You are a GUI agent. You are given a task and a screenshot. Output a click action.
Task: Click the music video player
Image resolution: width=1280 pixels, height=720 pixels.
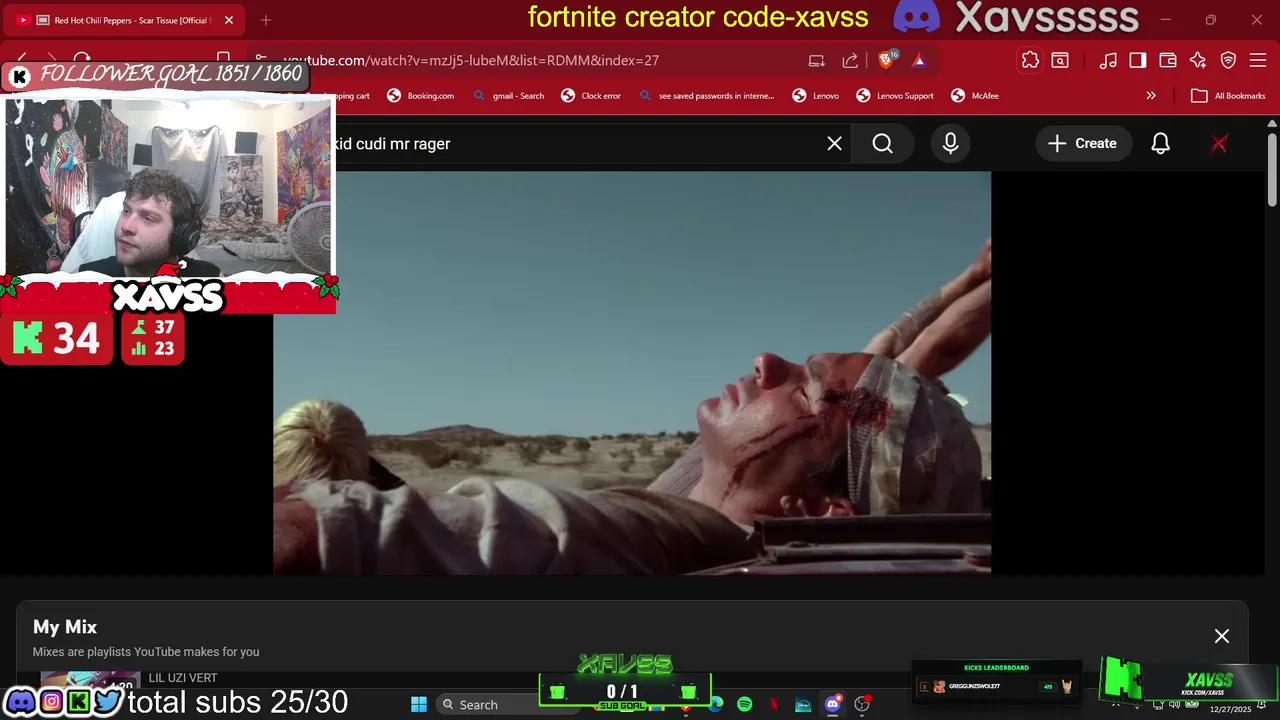tap(632, 372)
